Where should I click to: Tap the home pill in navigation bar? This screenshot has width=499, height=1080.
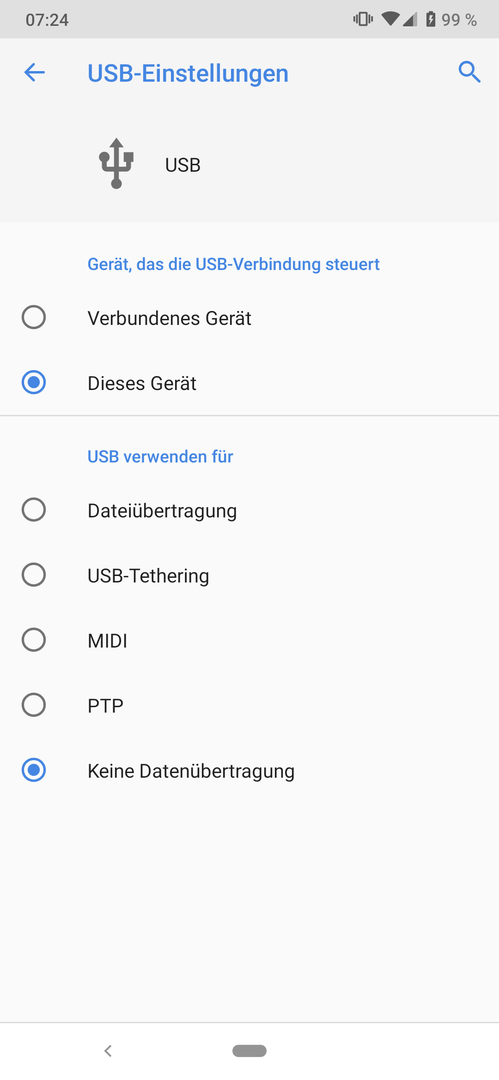tap(250, 1050)
